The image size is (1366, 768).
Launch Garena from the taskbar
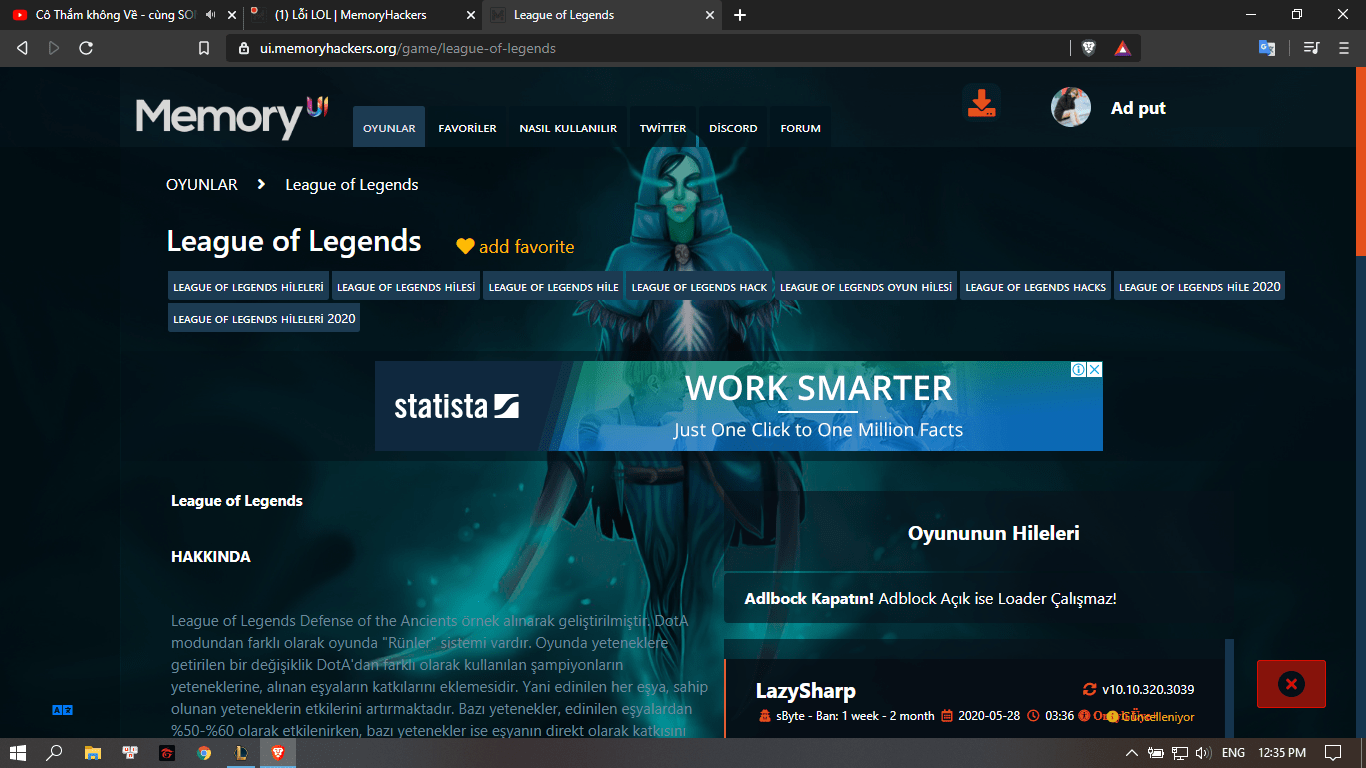click(167, 752)
